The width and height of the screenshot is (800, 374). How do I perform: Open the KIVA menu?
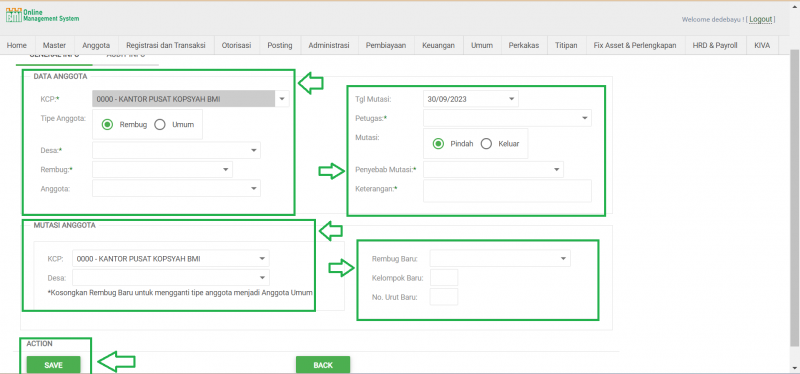point(762,45)
